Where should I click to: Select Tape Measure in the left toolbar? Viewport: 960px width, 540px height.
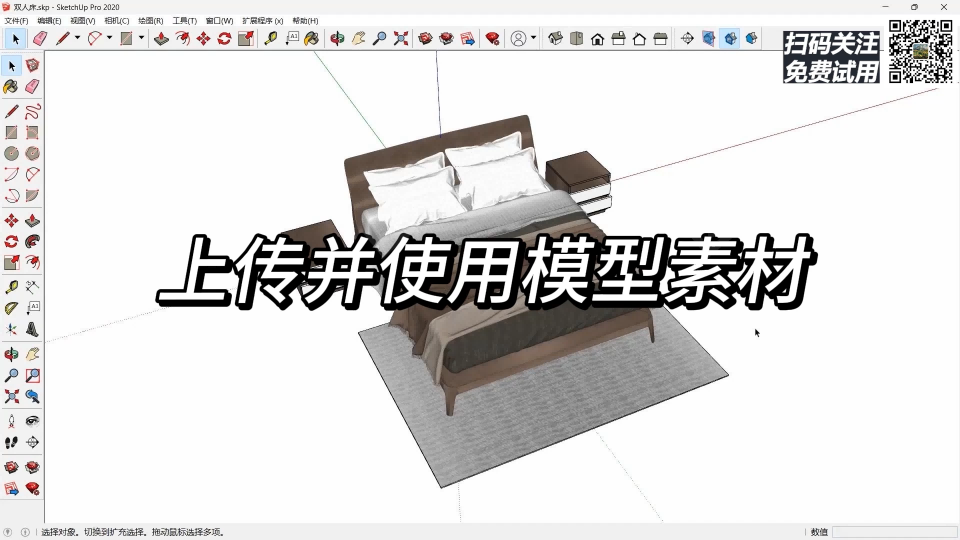(x=11, y=286)
